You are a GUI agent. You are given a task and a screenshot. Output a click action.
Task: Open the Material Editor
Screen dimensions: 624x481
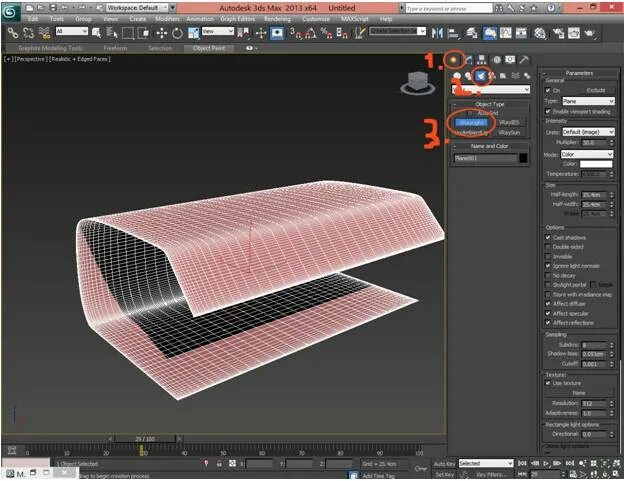[540, 33]
